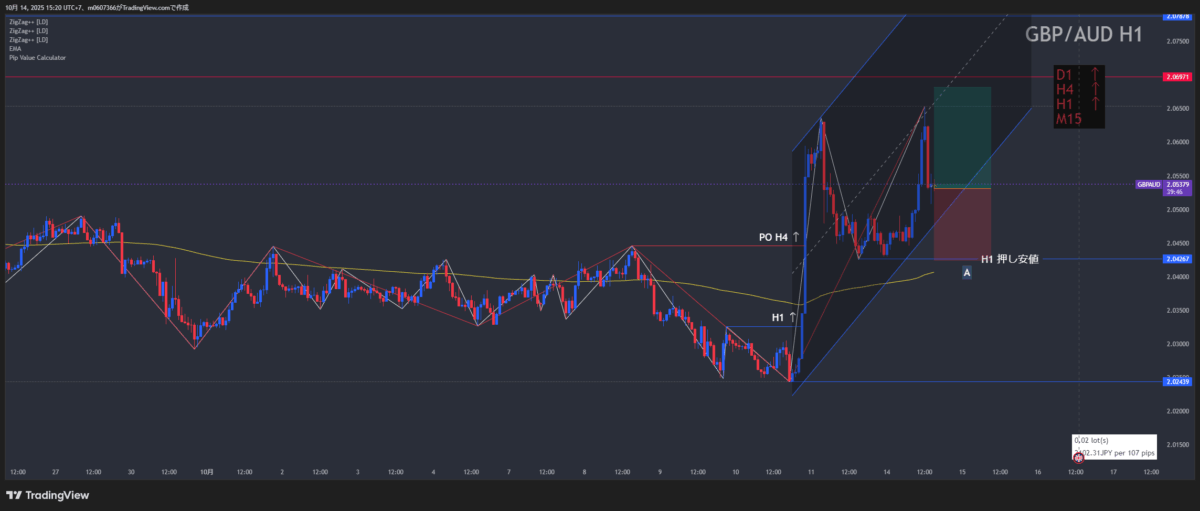Click the blue 2.02439 price label
This screenshot has height=511, width=1200.
pyautogui.click(x=1177, y=382)
